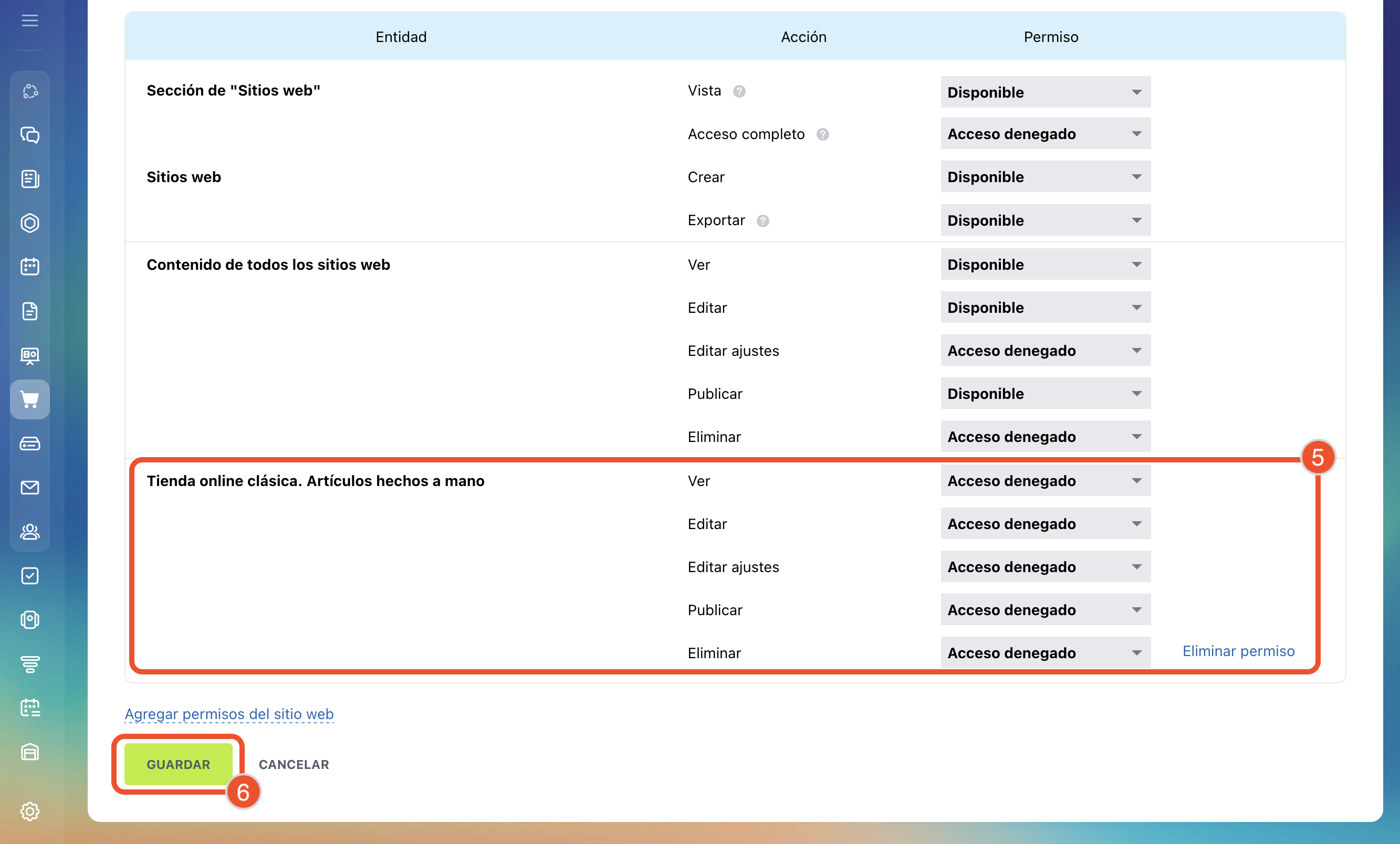Open the Vista permission dropdown
1400x844 pixels.
pyautogui.click(x=1045, y=92)
